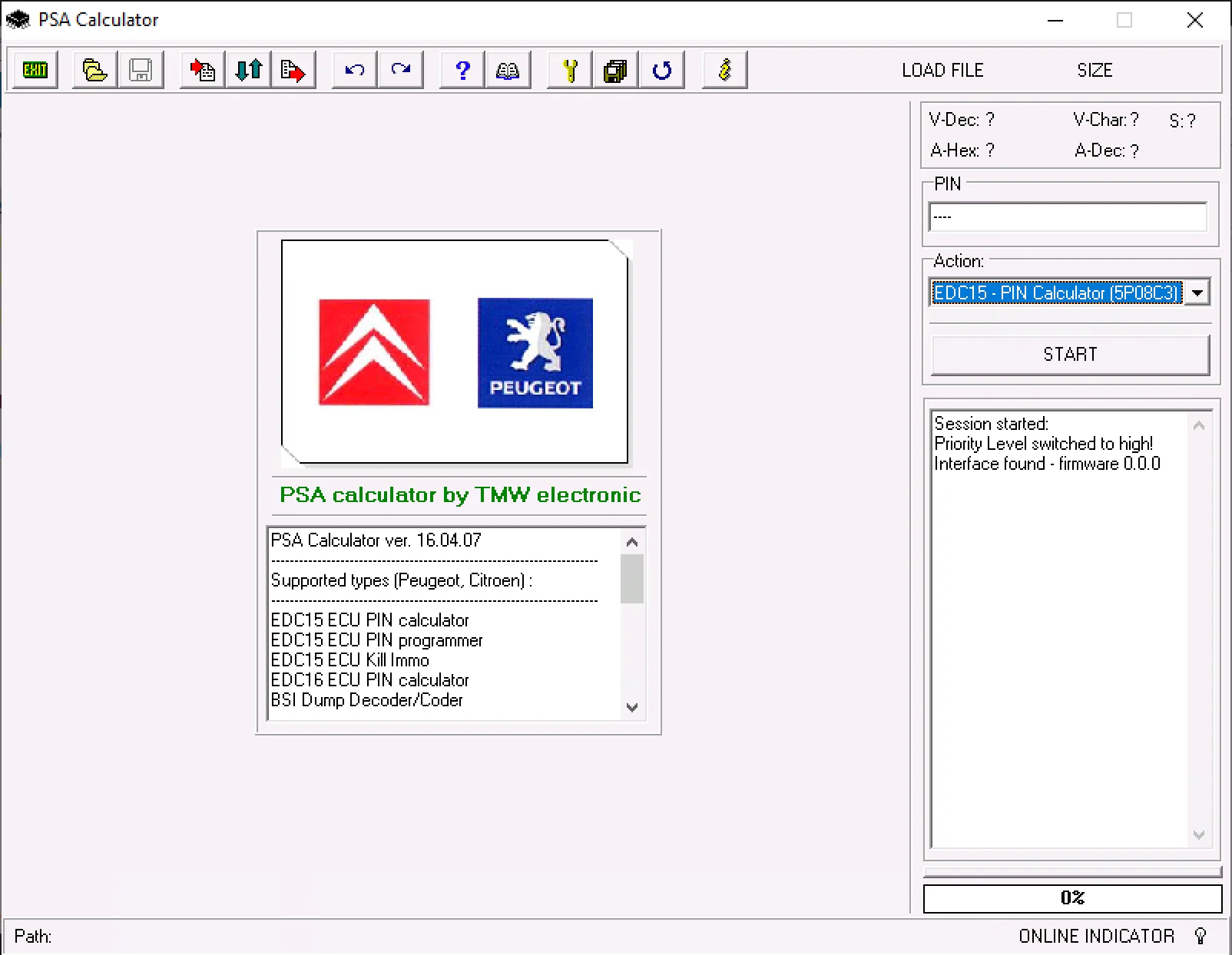Open help with the question mark icon
Viewport: 1232px width, 955px height.
point(462,70)
